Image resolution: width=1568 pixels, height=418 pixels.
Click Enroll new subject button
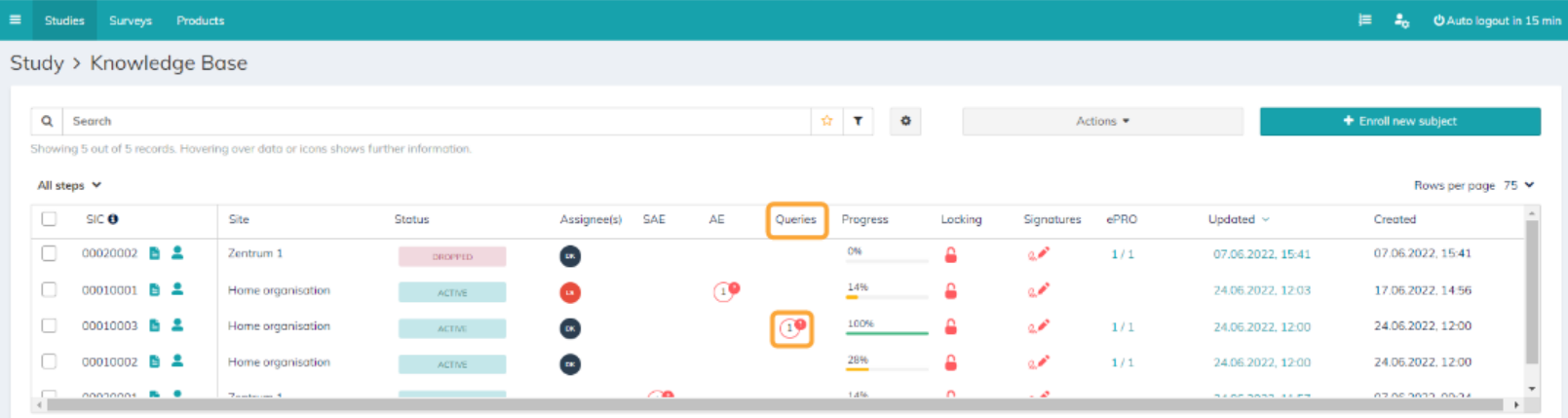pyautogui.click(x=1399, y=121)
